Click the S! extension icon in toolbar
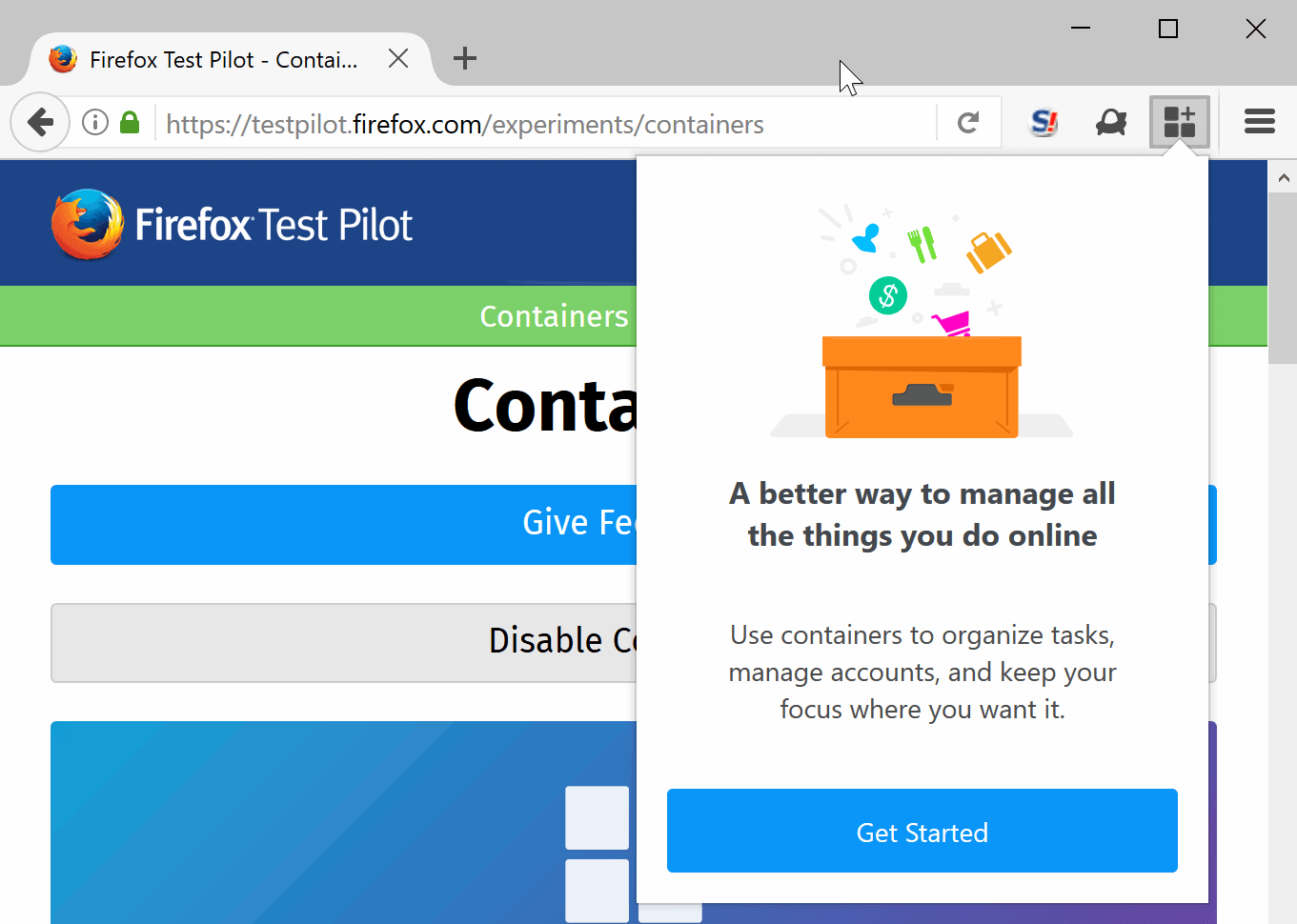This screenshot has width=1297, height=924. pos(1043,122)
